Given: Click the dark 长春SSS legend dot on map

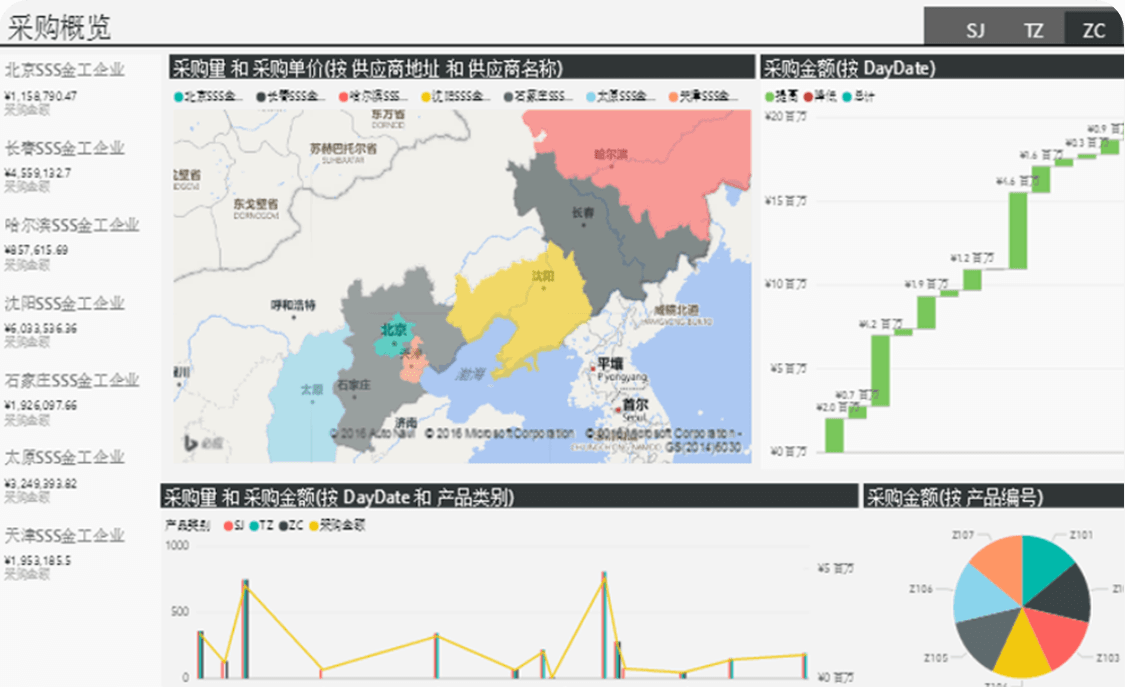Looking at the screenshot, I should click(261, 97).
